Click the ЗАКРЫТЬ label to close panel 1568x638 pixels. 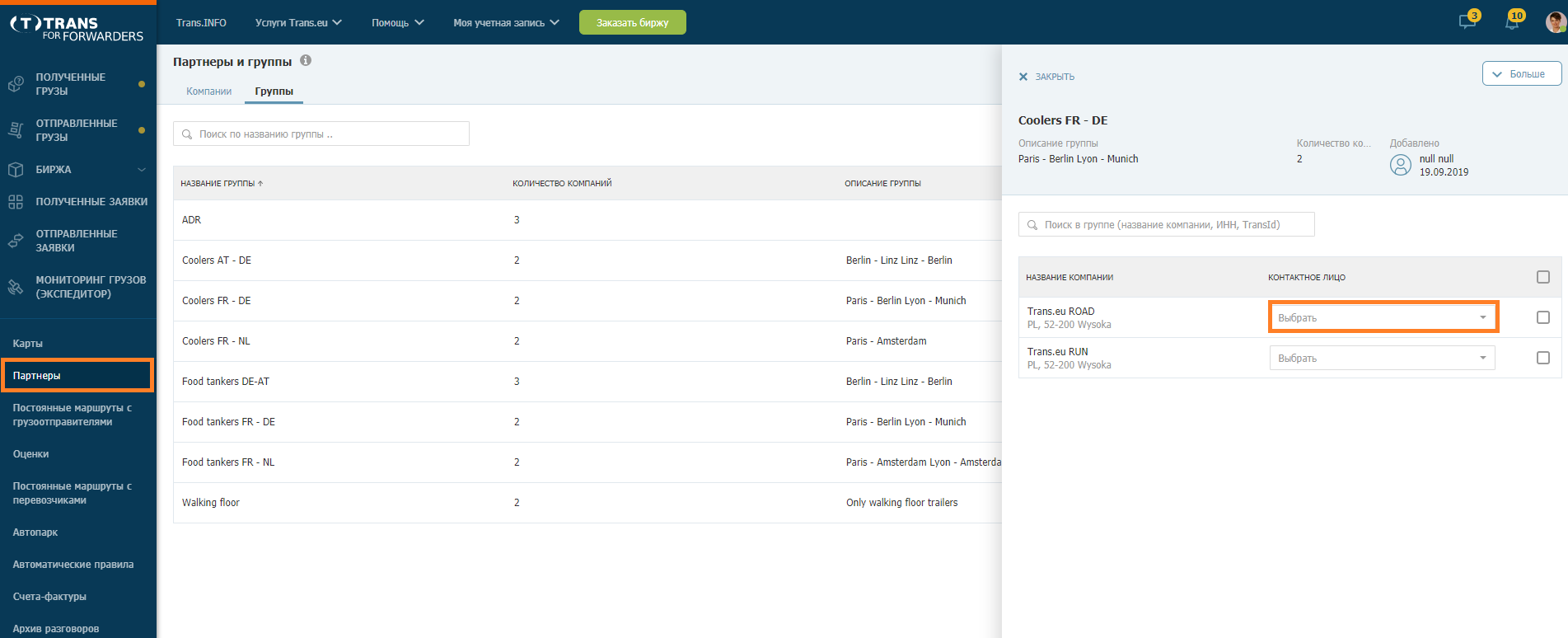tap(1055, 77)
